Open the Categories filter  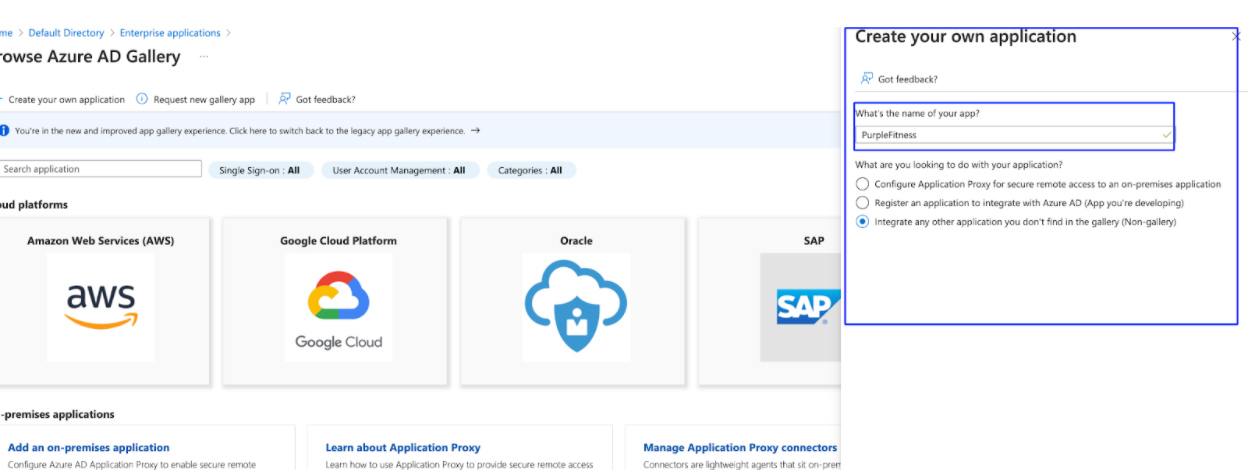pyautogui.click(x=530, y=170)
